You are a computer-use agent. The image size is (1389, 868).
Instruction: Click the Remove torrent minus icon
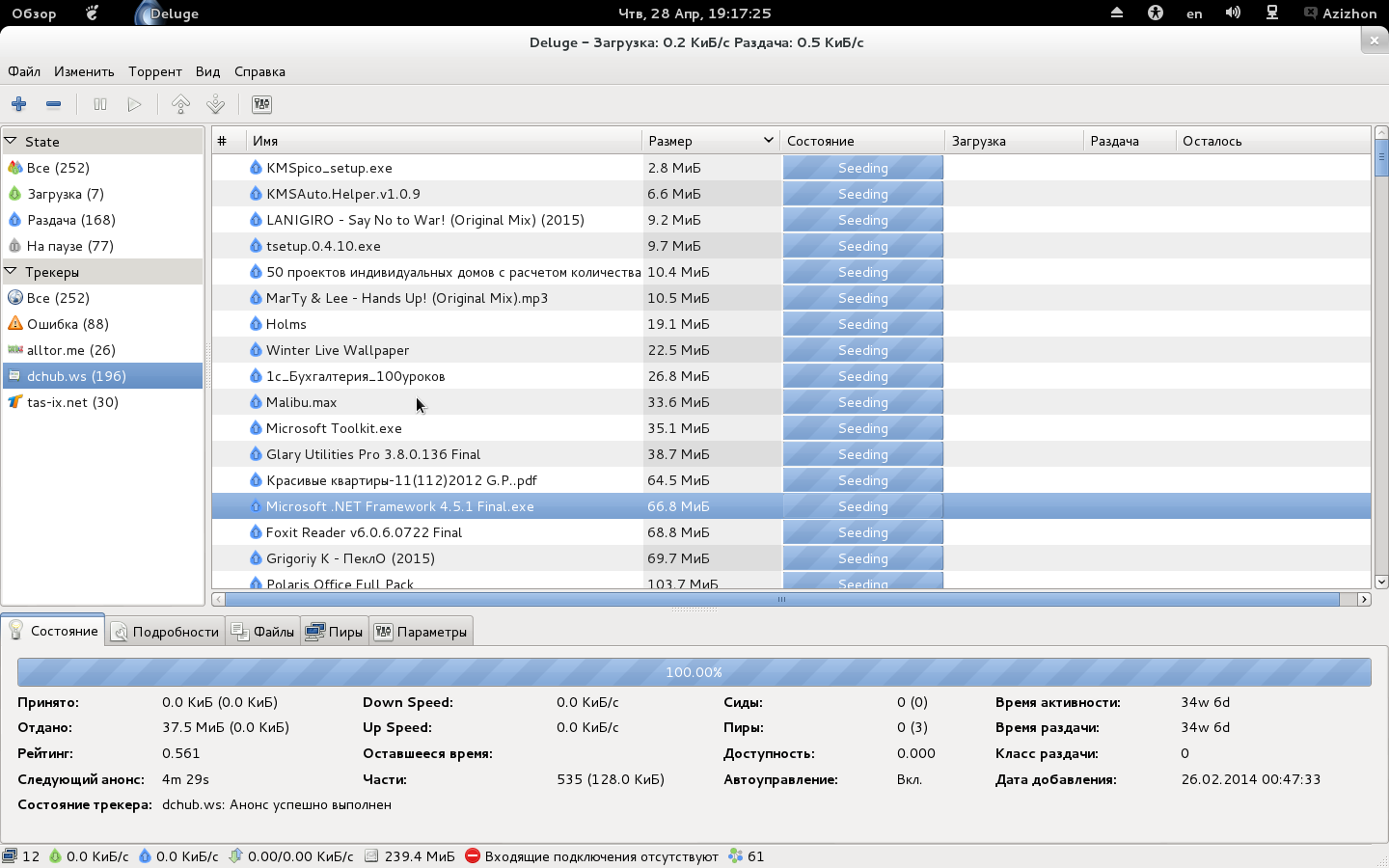coord(54,104)
